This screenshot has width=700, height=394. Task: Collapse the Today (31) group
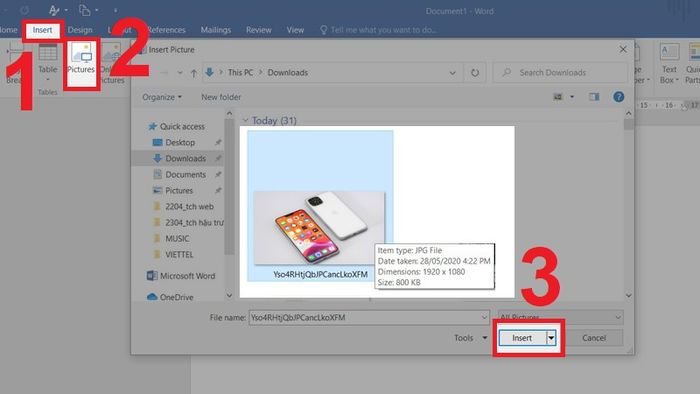click(x=245, y=120)
